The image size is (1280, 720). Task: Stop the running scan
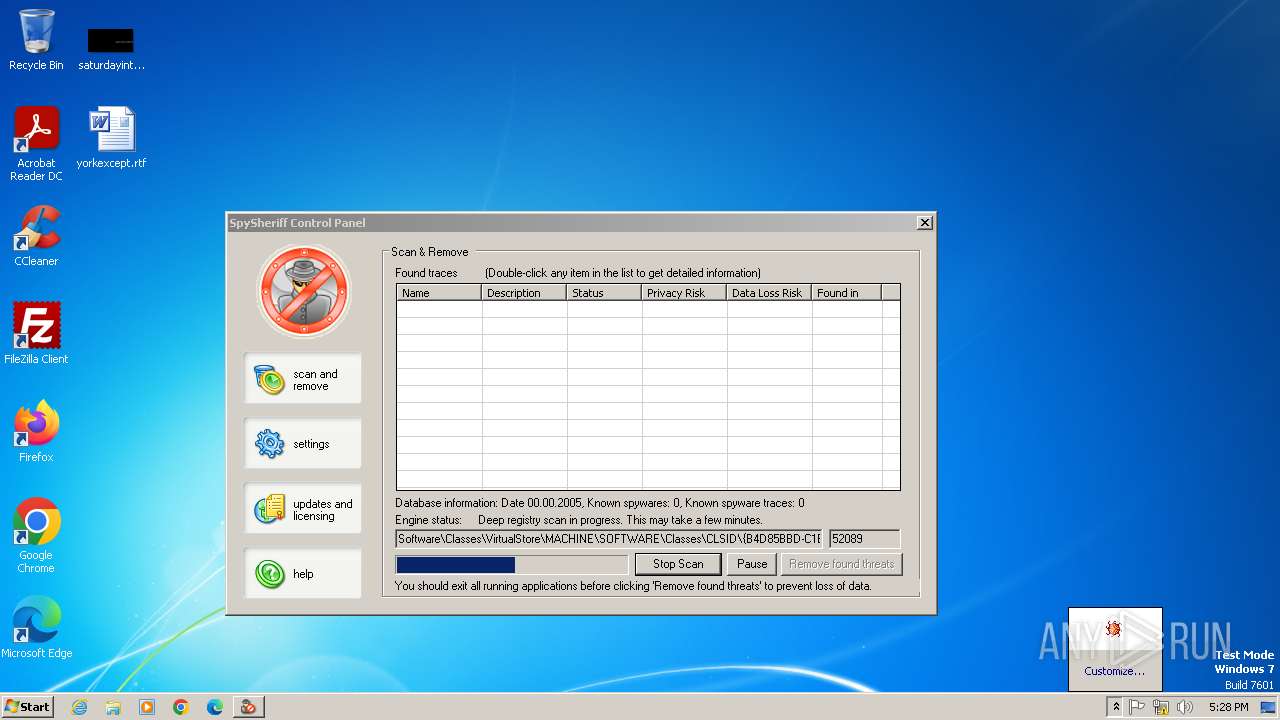(x=678, y=564)
